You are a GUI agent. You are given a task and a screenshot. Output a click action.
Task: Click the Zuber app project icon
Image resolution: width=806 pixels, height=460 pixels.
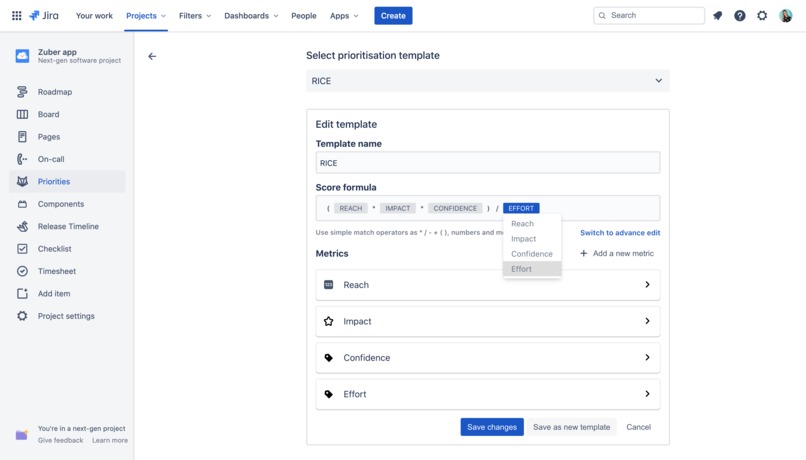pos(22,56)
